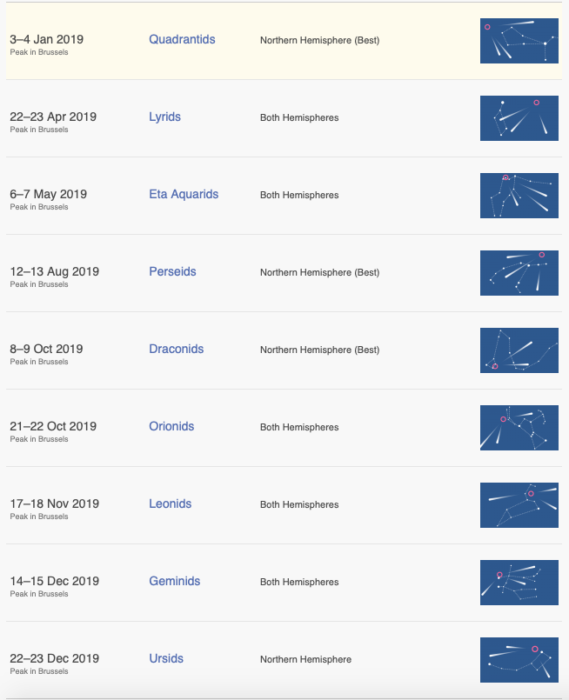Open the Geminids constellation thumbnail
This screenshot has width=569, height=700.
click(x=519, y=583)
